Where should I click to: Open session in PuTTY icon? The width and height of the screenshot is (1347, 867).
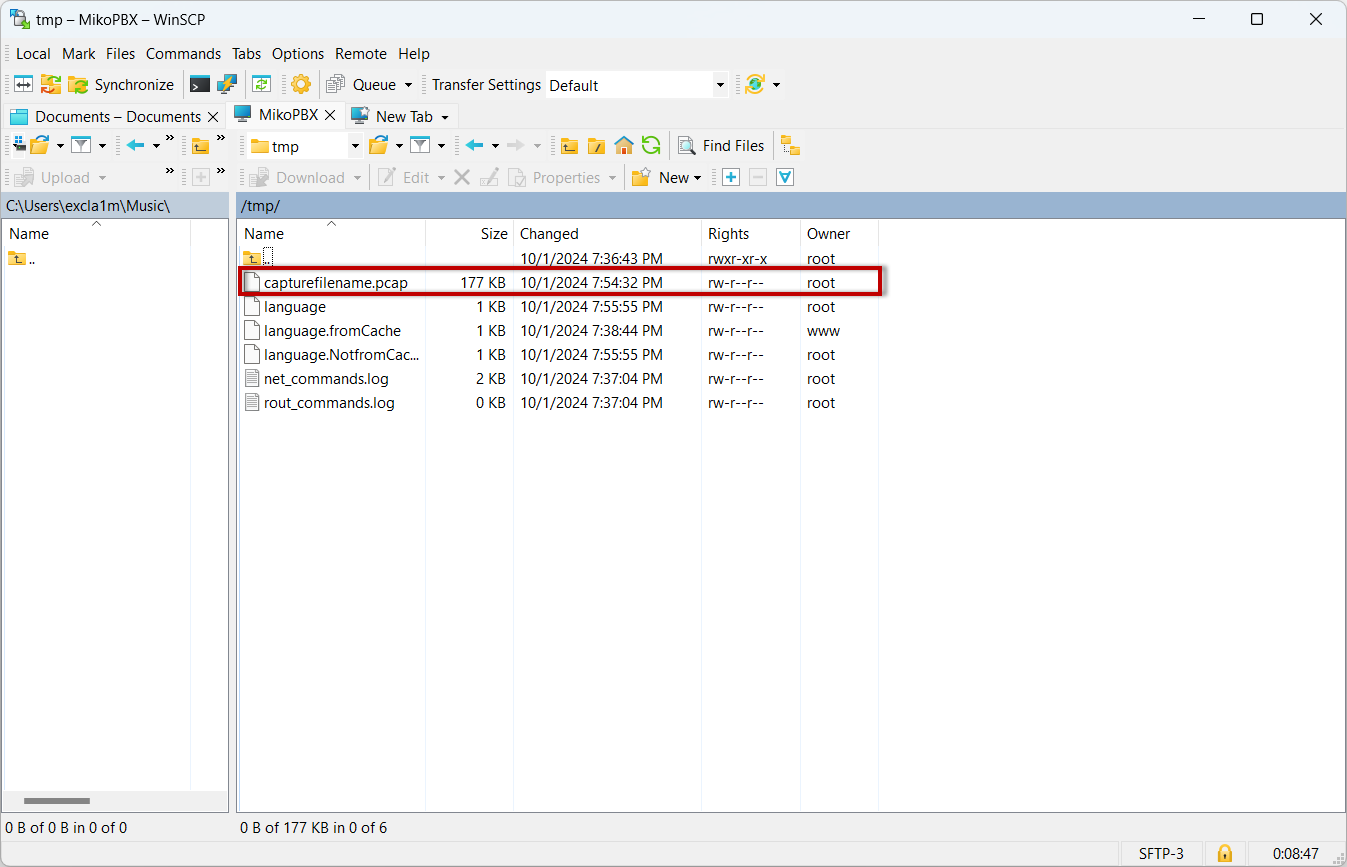(227, 85)
